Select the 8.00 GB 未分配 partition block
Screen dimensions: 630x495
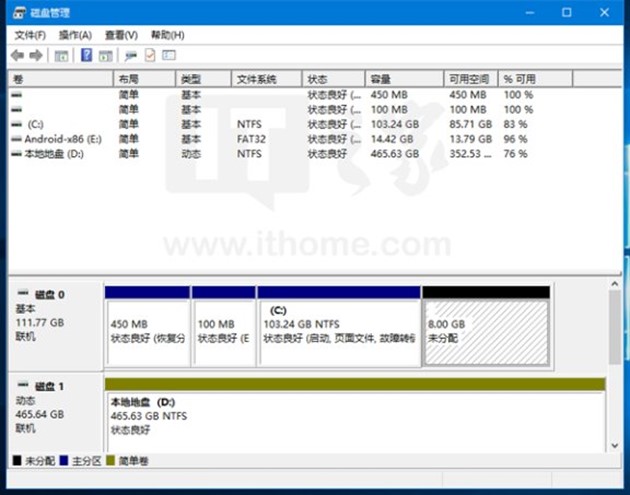coord(486,331)
